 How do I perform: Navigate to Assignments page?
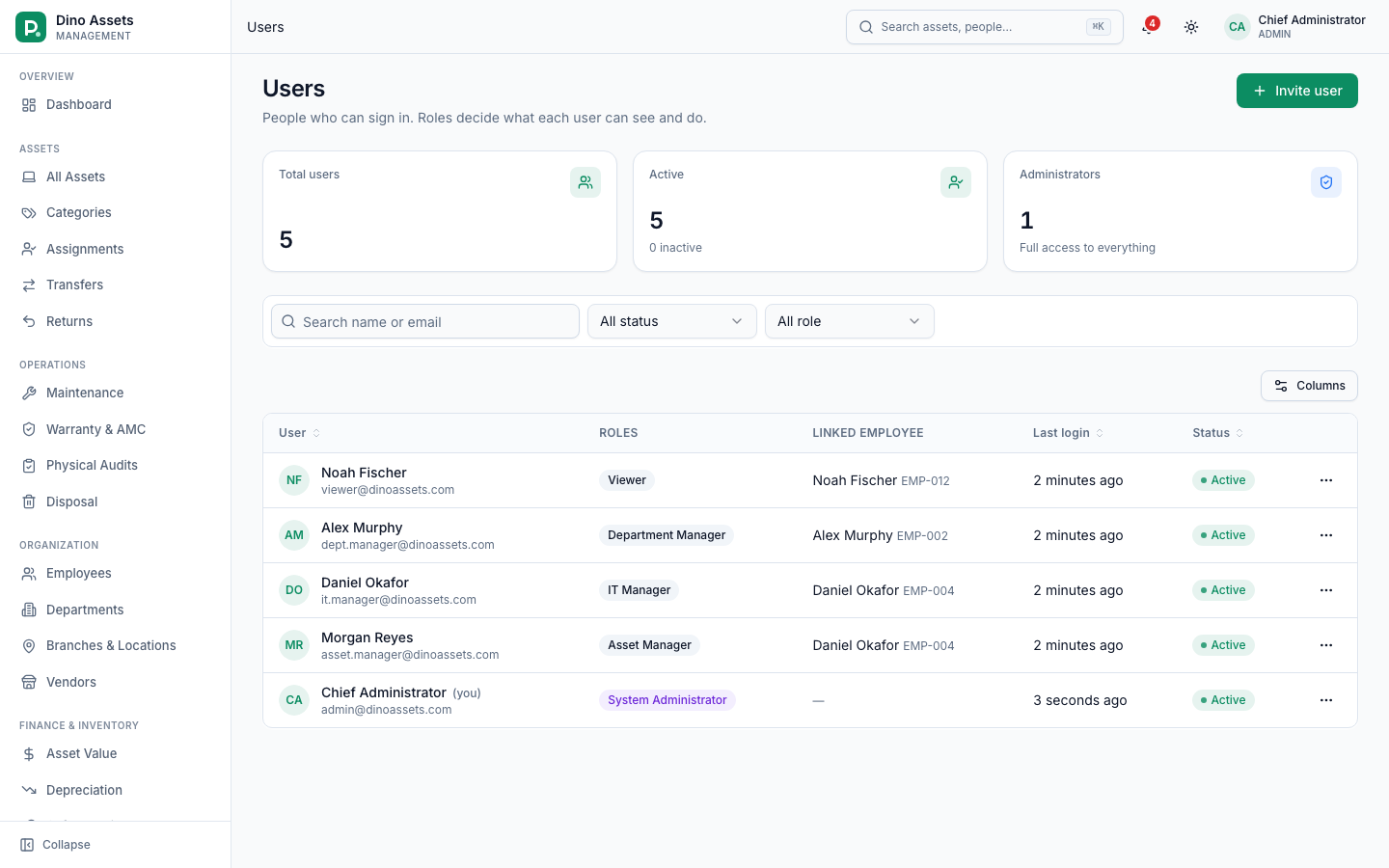pyautogui.click(x=115, y=249)
